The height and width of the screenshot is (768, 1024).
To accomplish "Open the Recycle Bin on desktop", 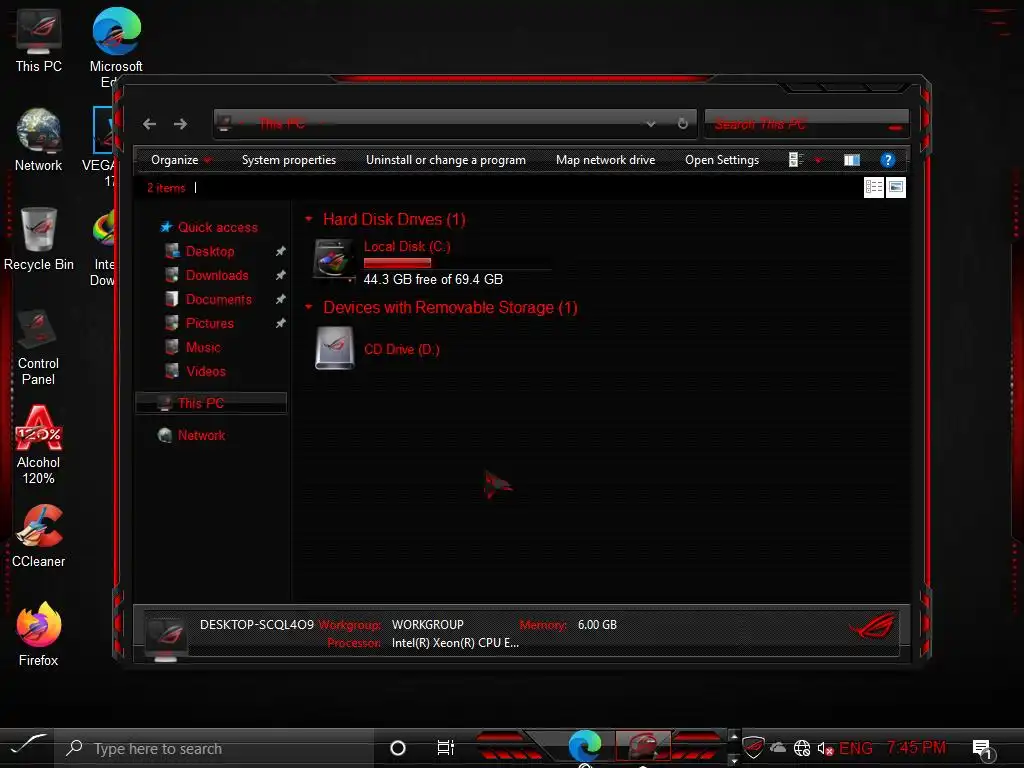I will pyautogui.click(x=39, y=239).
